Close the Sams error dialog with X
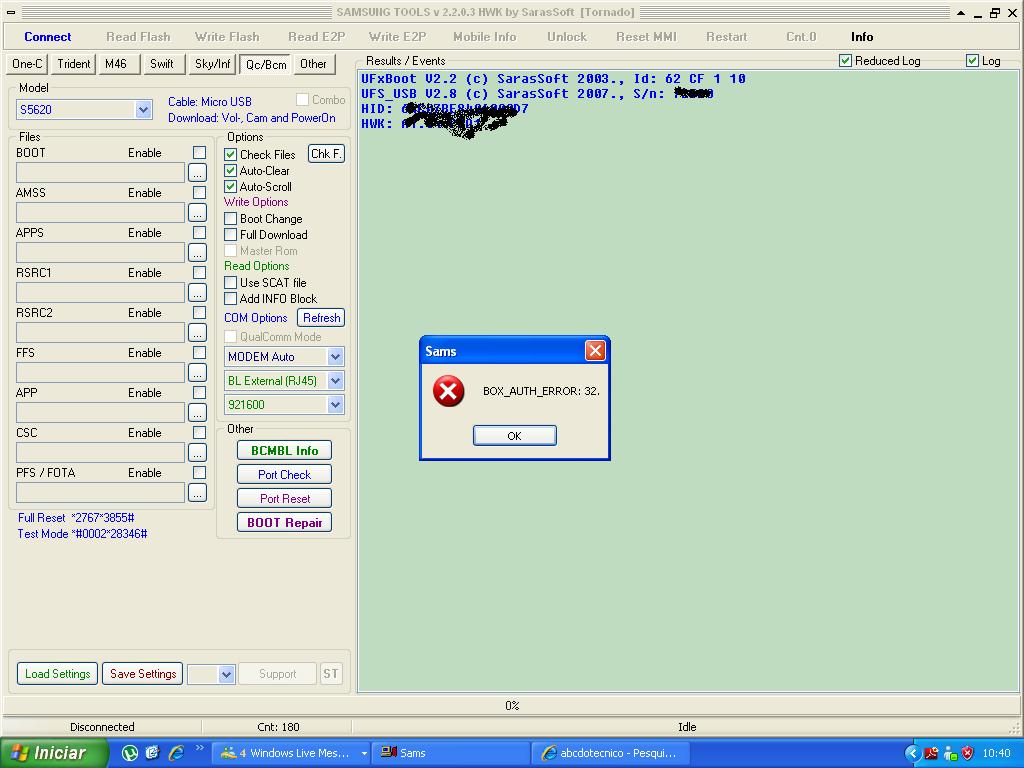 595,351
